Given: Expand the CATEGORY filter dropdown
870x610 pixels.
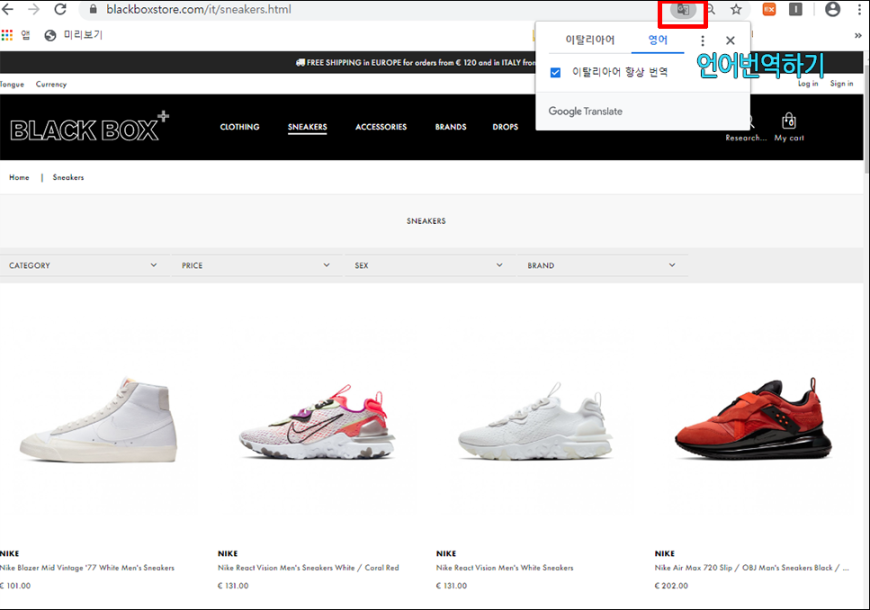Looking at the screenshot, I should 83,265.
